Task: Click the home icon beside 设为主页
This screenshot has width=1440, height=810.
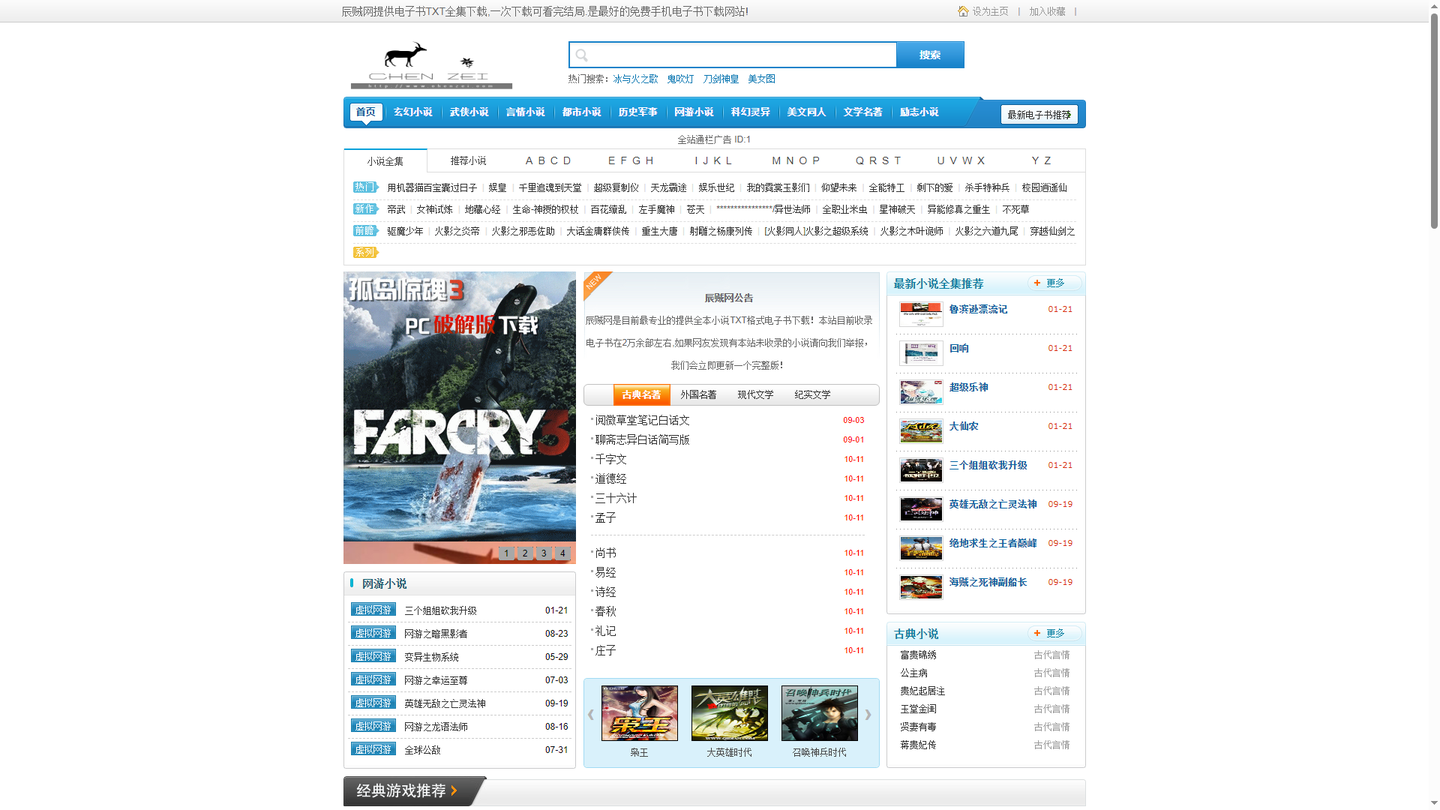Action: [963, 12]
